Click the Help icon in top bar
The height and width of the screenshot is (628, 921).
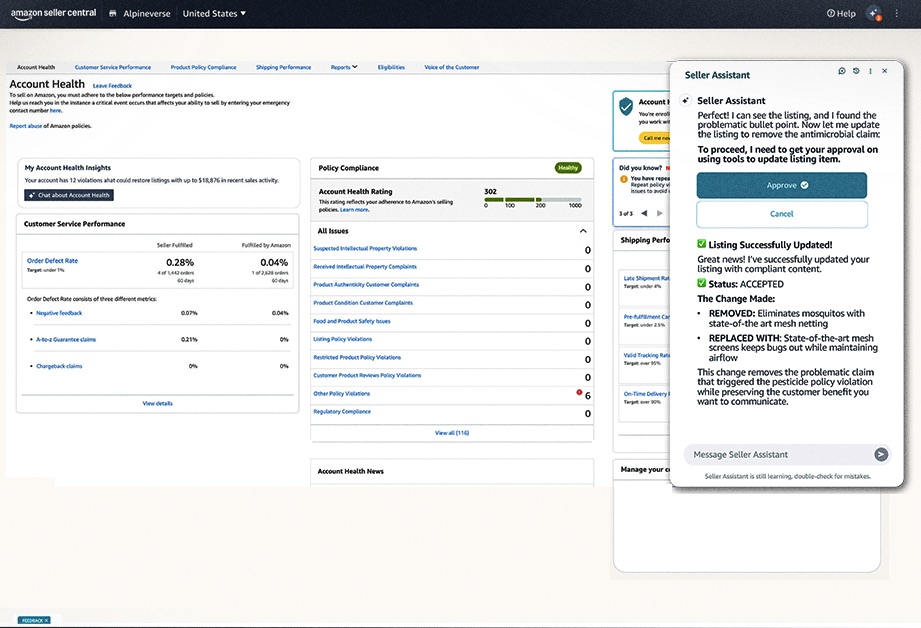(841, 14)
